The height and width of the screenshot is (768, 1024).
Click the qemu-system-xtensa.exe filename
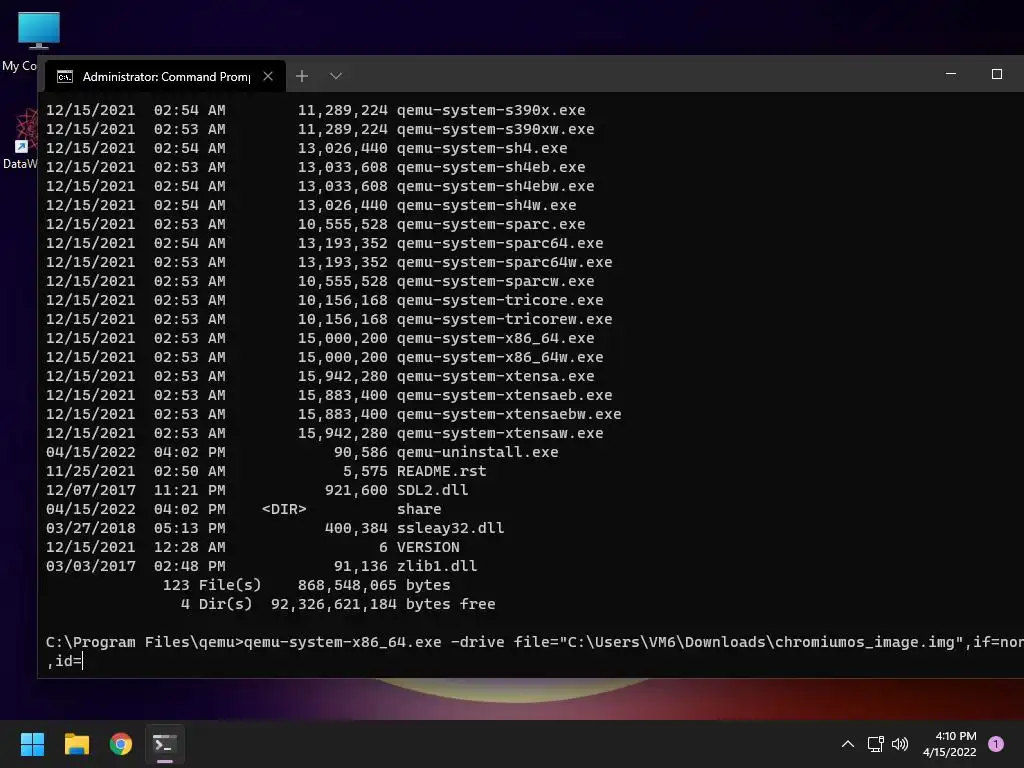coord(495,376)
